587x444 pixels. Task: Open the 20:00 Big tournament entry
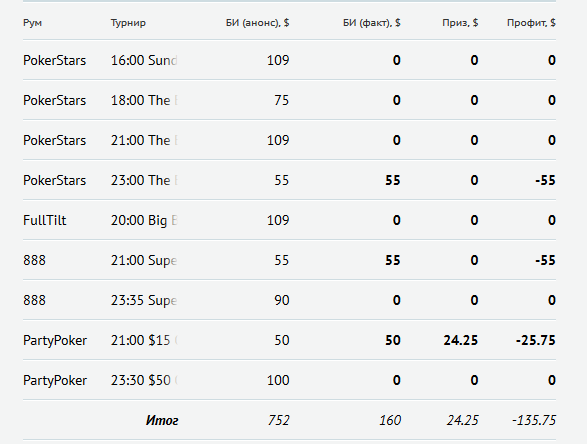click(x=144, y=221)
